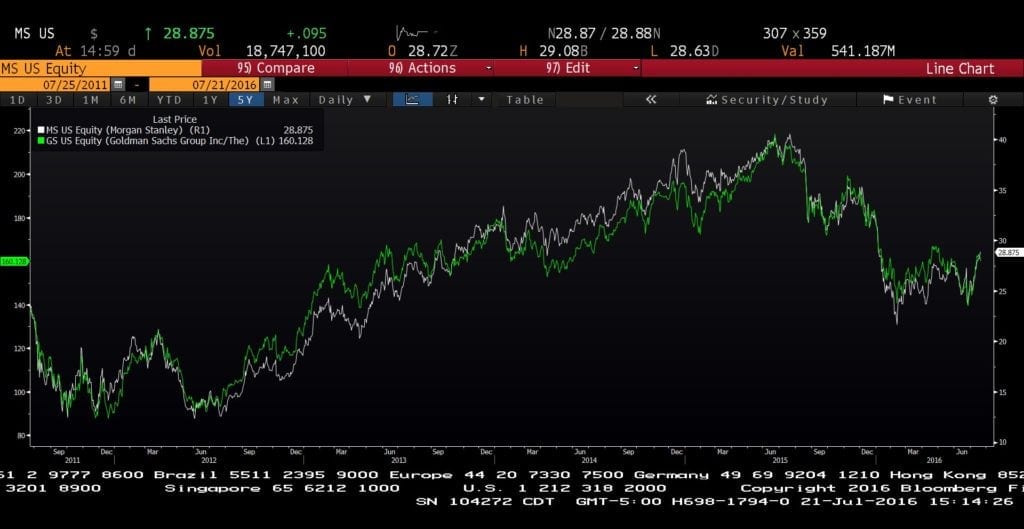This screenshot has height=529, width=1024.
Task: Click the +.095 change value
Action: [x=306, y=33]
